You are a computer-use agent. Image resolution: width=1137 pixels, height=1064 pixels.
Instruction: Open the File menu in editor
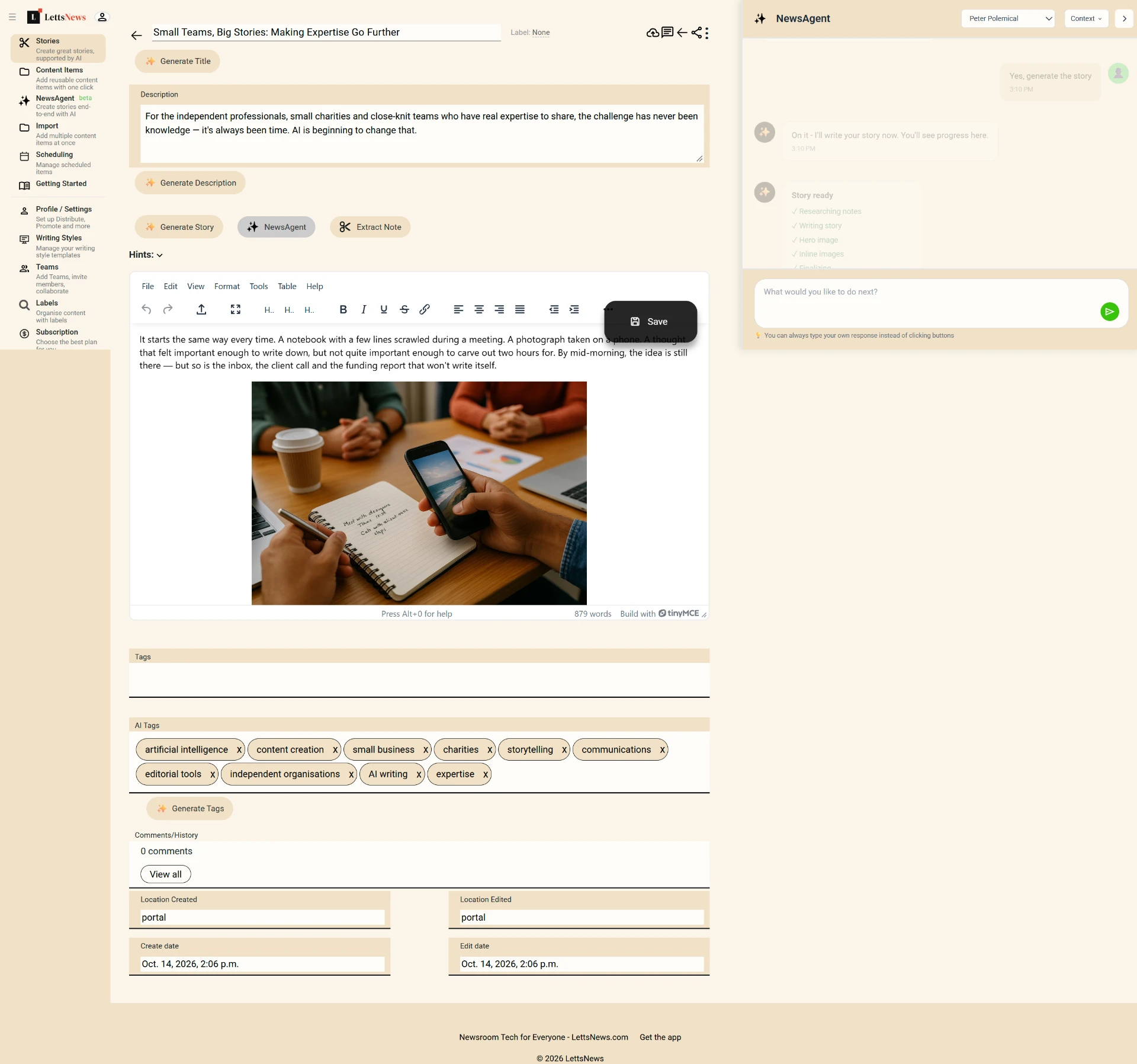point(148,286)
